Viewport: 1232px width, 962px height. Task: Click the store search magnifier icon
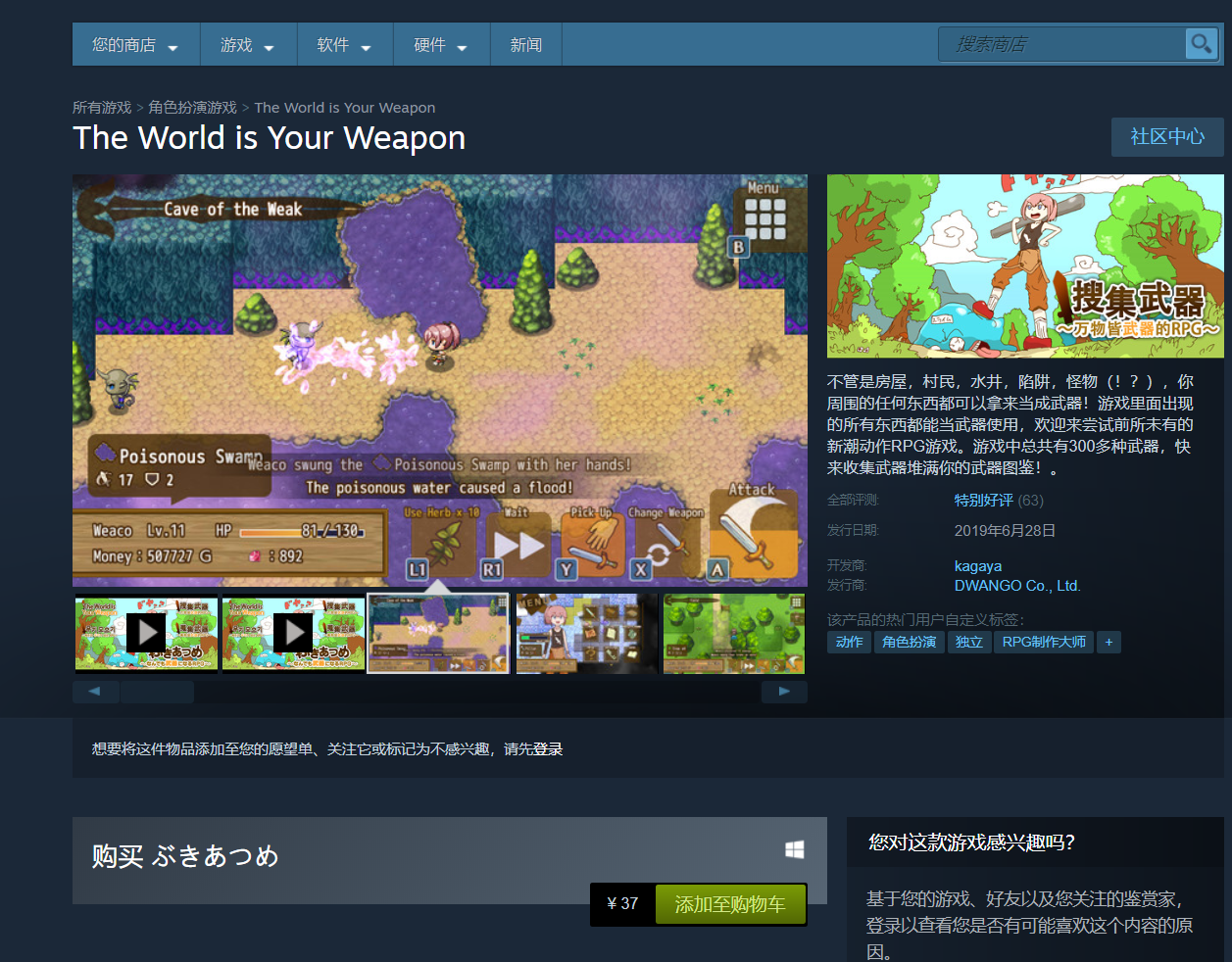[1201, 44]
